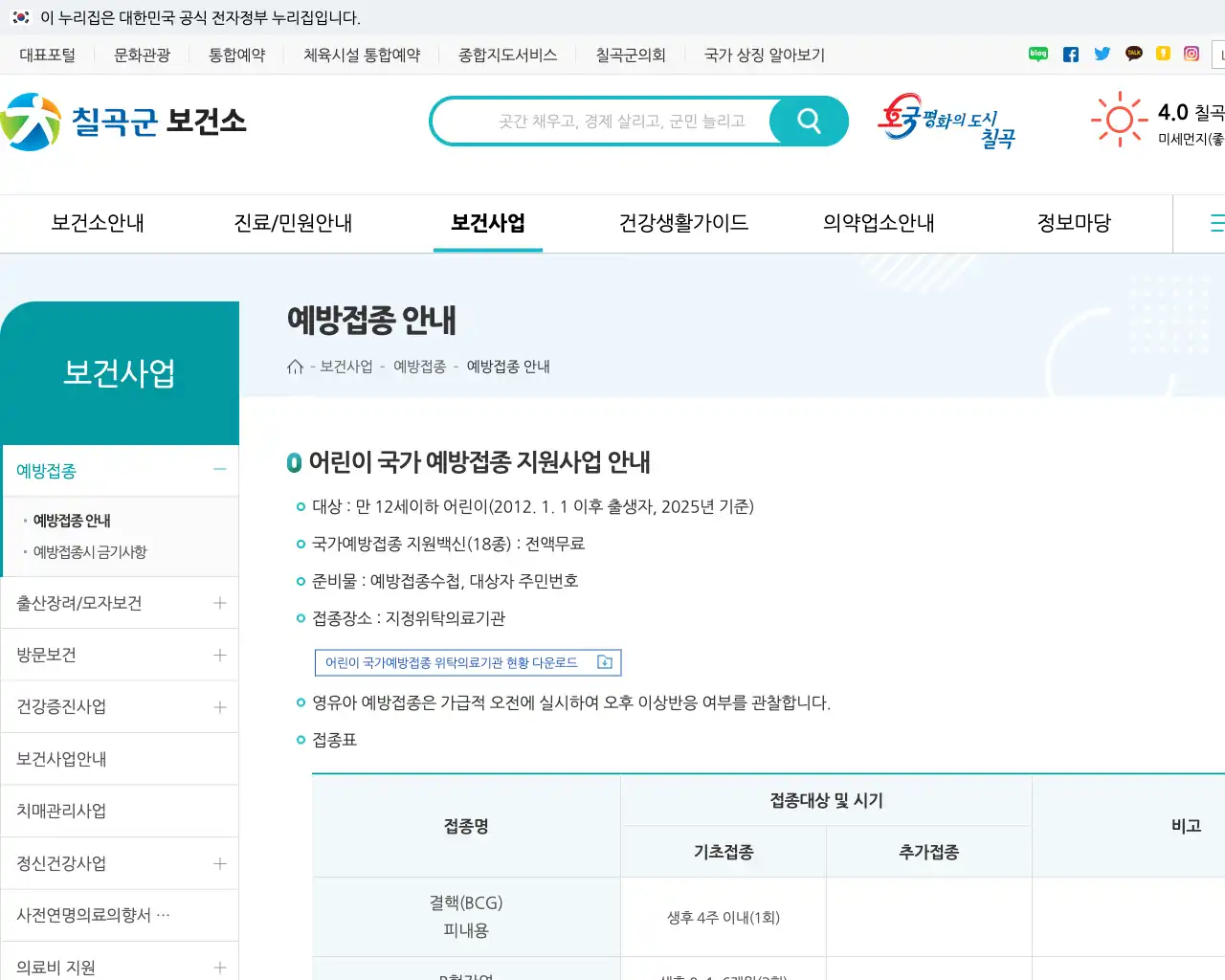1225x980 pixels.
Task: Open the KakaoTalk icon
Action: (x=1134, y=54)
